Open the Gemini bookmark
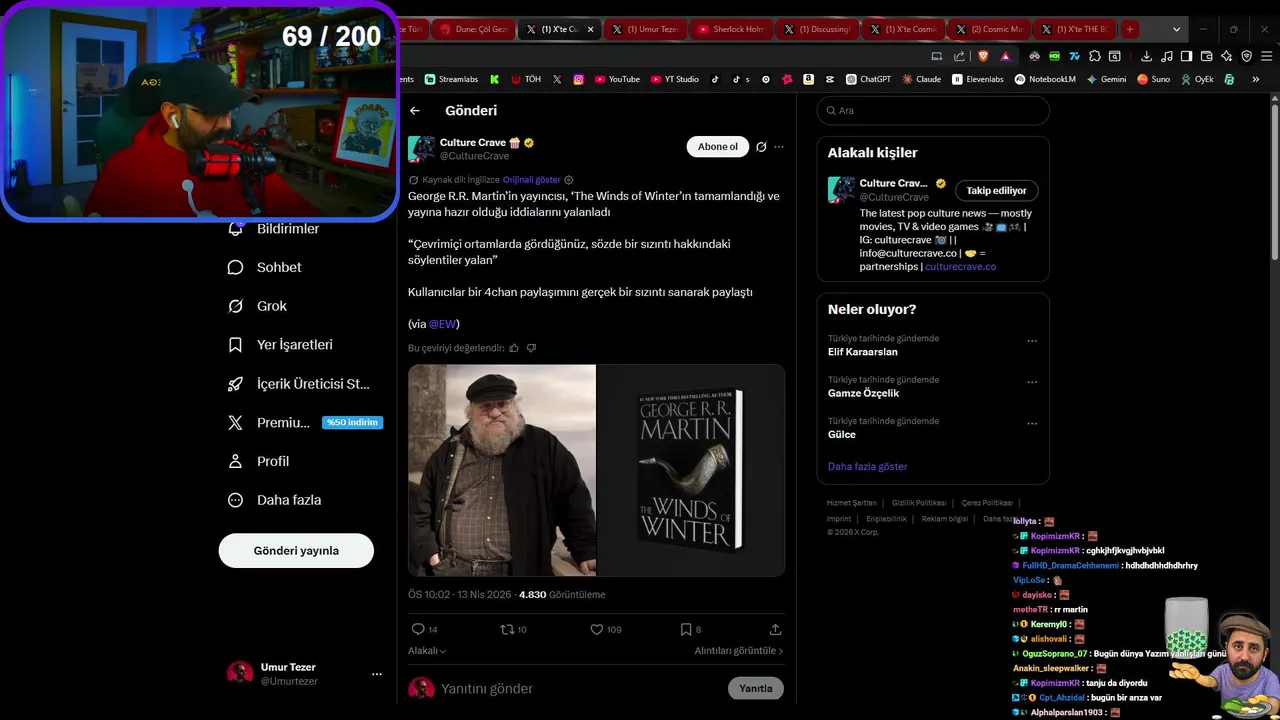Image resolution: width=1280 pixels, height=720 pixels. pos(1106,79)
